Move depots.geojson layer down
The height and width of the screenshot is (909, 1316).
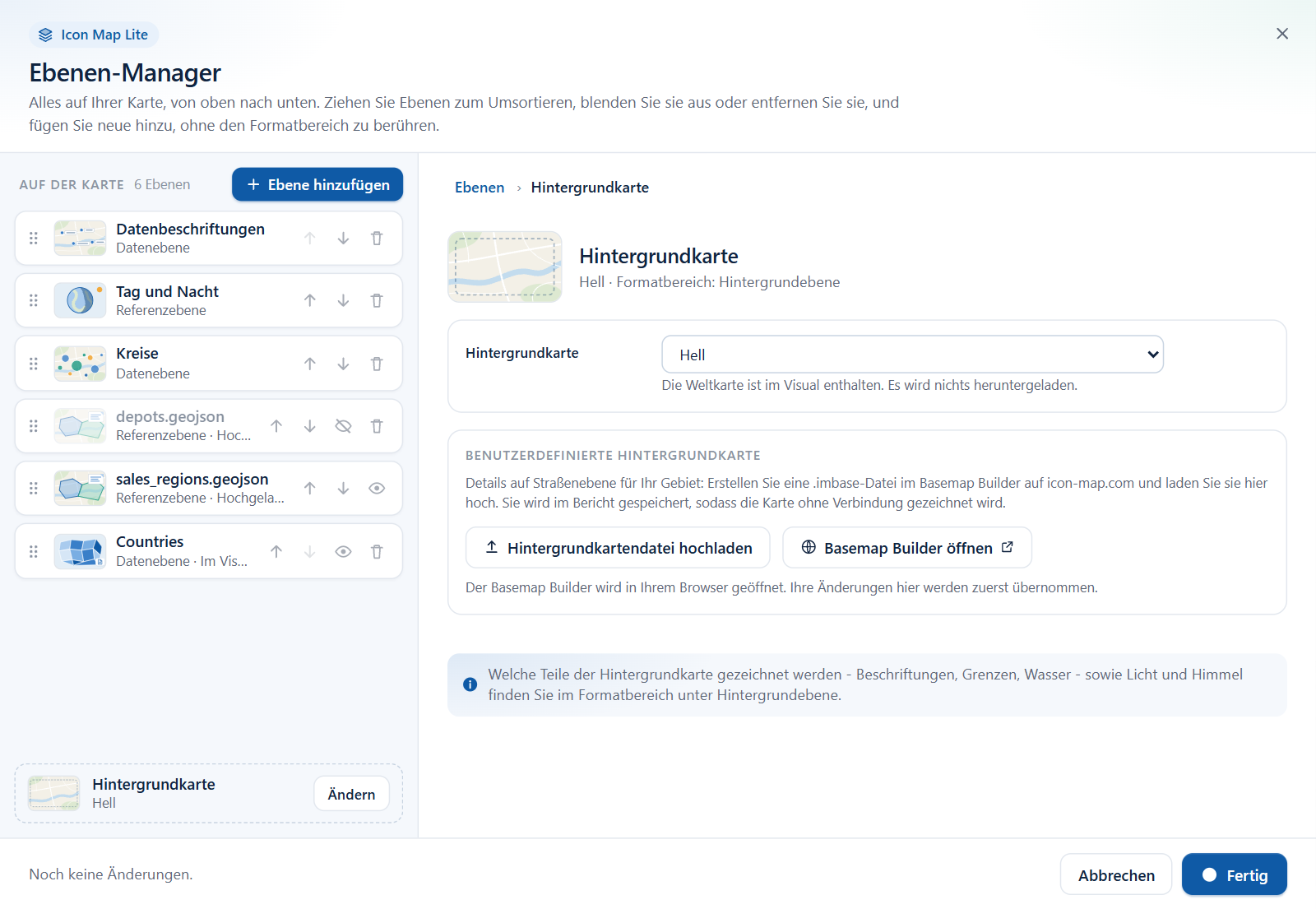pos(310,426)
